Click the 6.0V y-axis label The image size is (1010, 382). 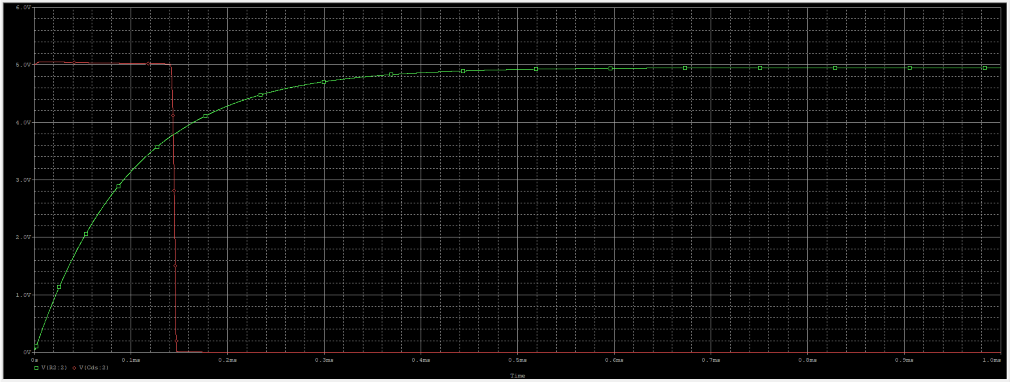(23, 7)
